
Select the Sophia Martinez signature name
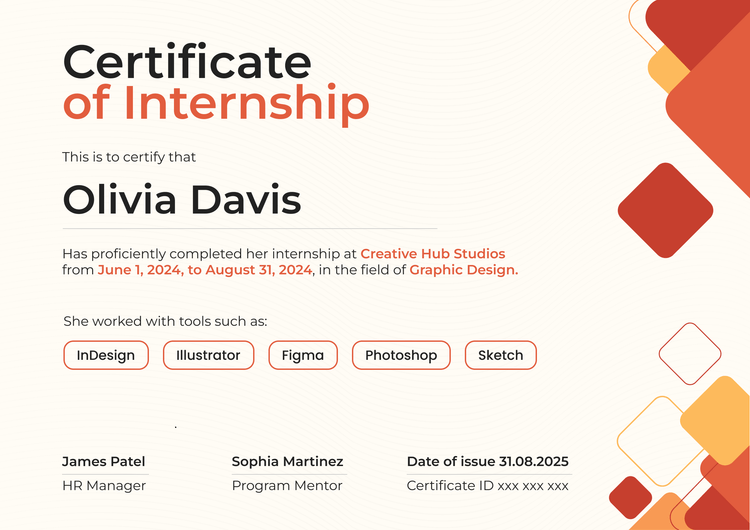[287, 461]
